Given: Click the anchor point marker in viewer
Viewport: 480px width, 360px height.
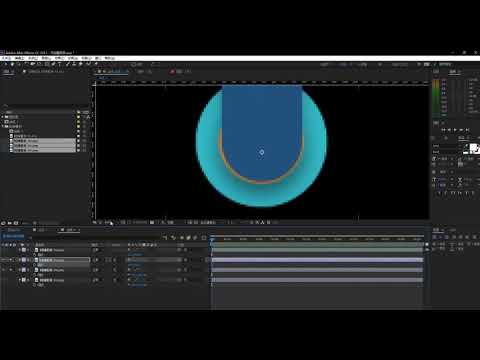Looking at the screenshot, I should (x=262, y=152).
